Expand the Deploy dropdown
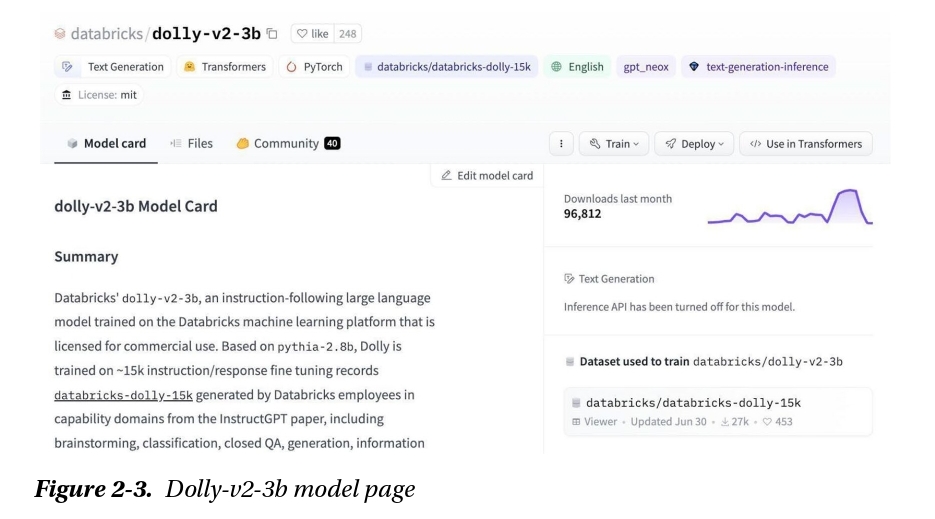This screenshot has height=519, width=935. click(x=694, y=144)
